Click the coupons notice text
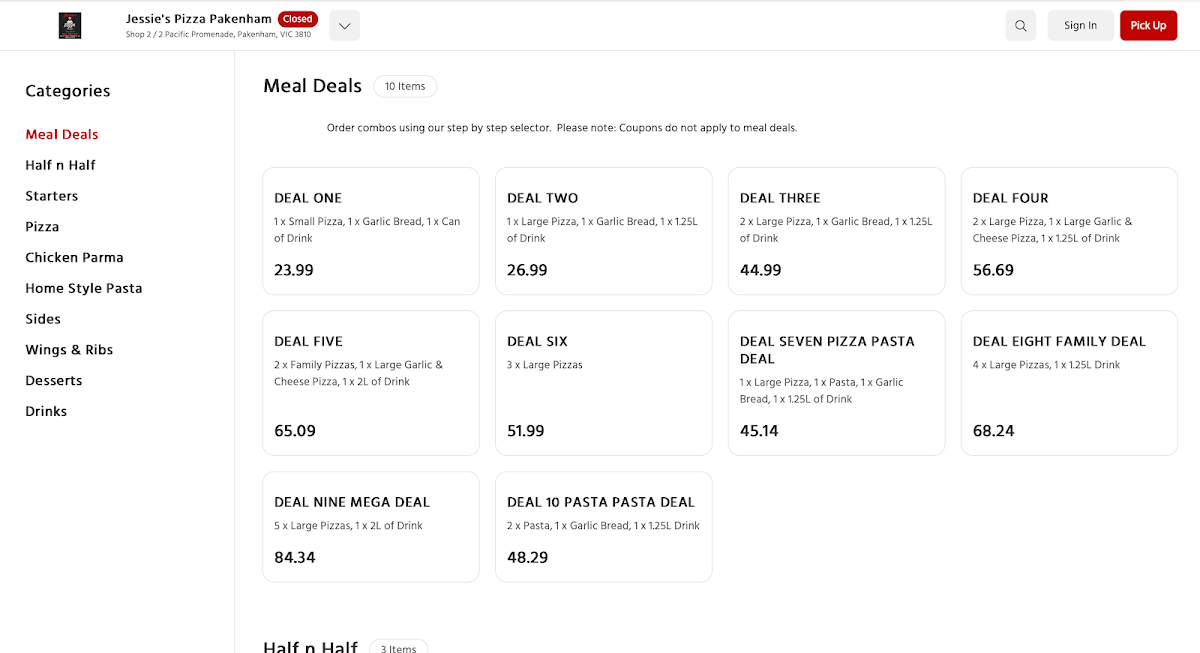The height and width of the screenshot is (653, 1200). pyautogui.click(x=562, y=128)
